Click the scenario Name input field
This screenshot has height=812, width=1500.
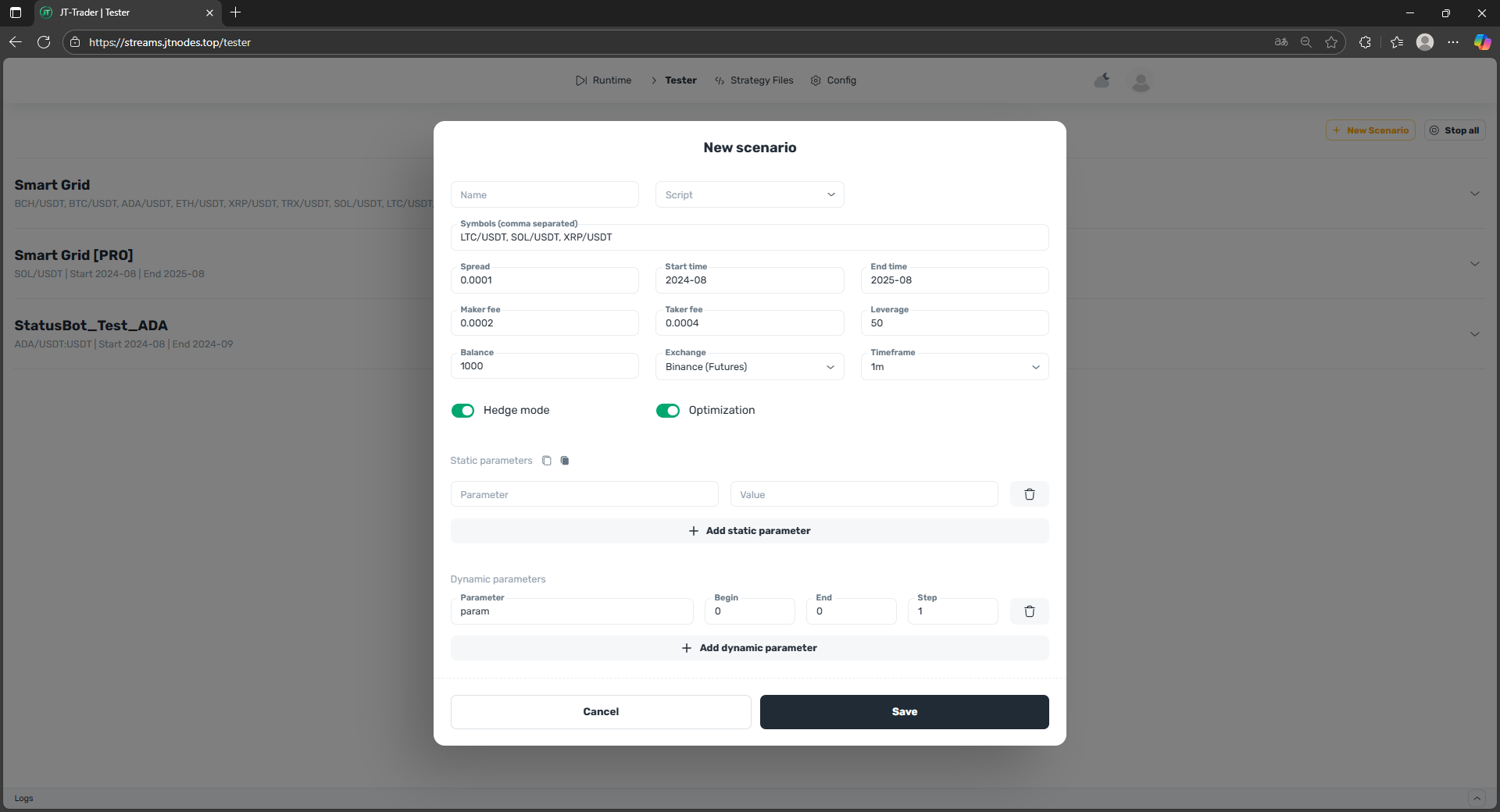(545, 195)
